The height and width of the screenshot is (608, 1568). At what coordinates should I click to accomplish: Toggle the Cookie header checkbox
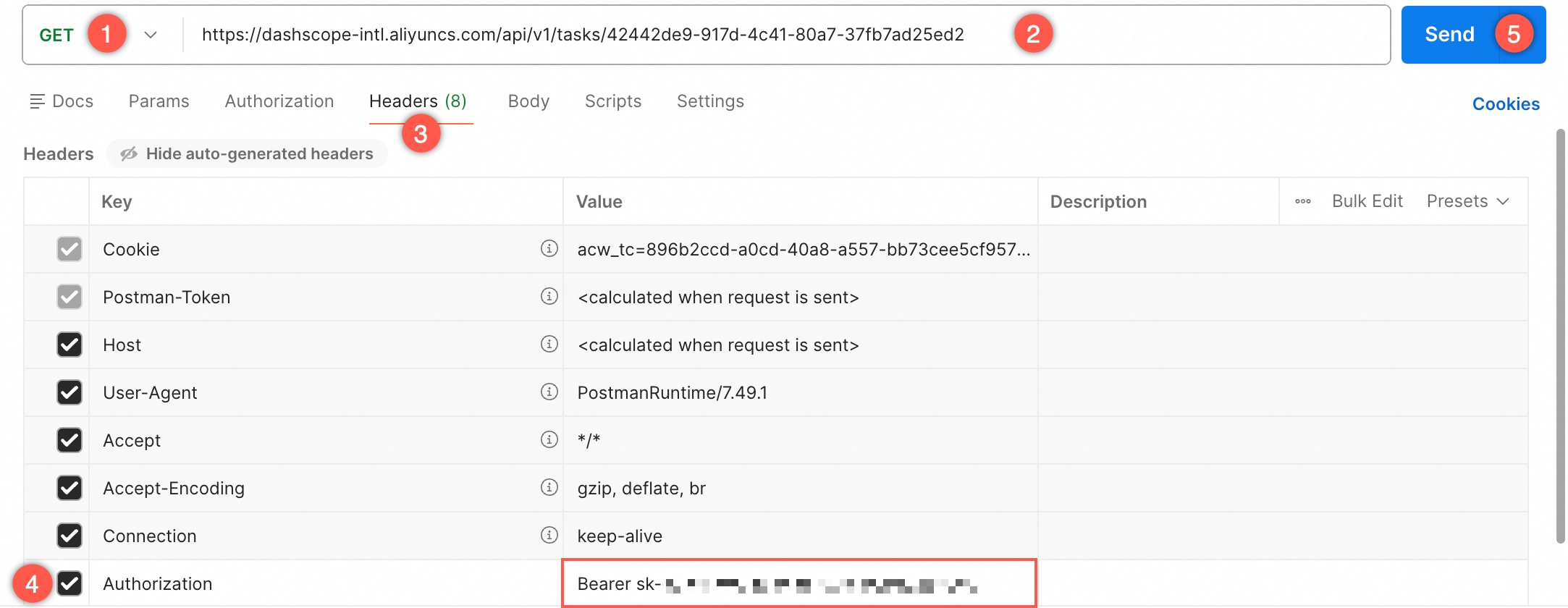pos(69,249)
